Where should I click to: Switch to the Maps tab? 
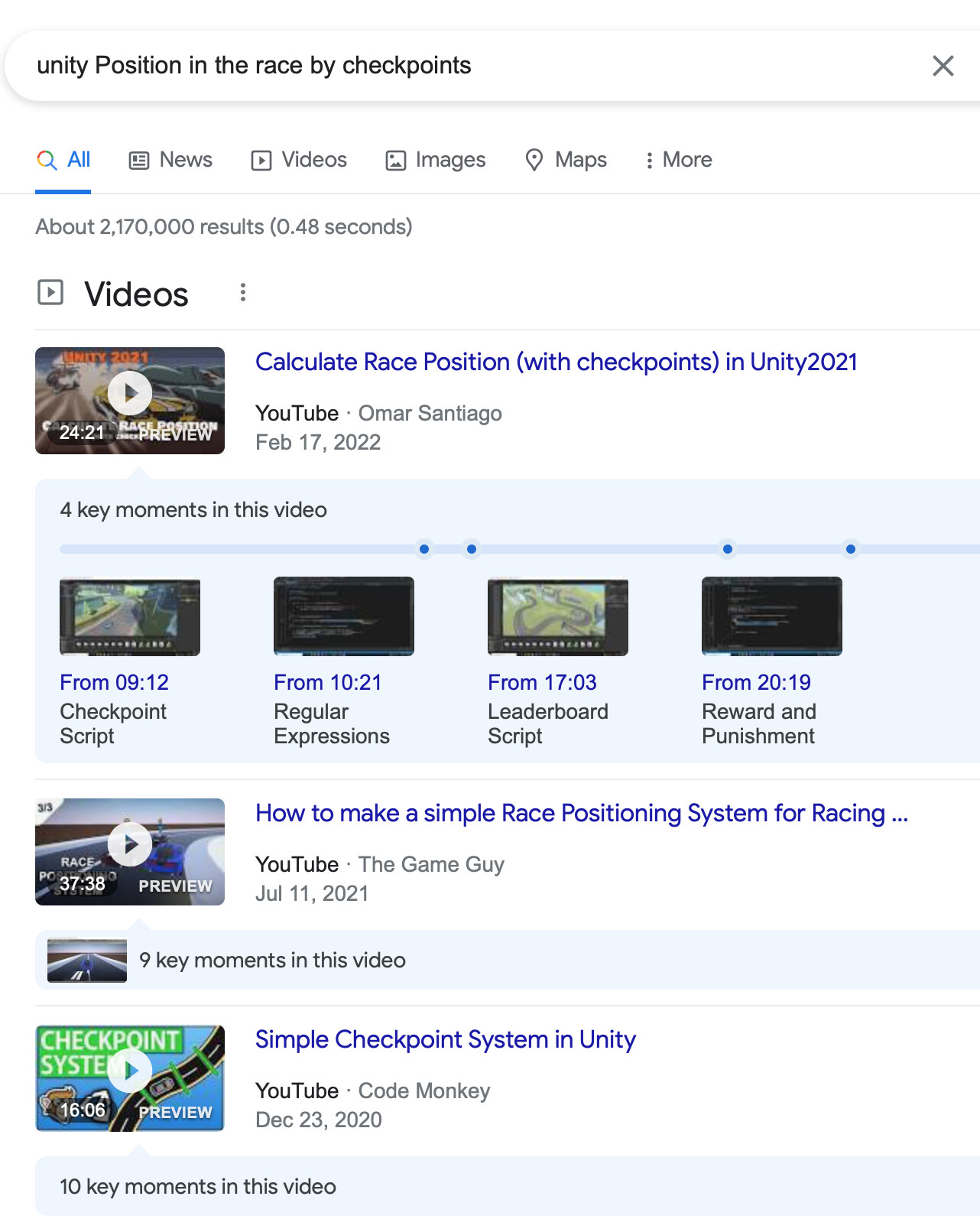coord(566,160)
